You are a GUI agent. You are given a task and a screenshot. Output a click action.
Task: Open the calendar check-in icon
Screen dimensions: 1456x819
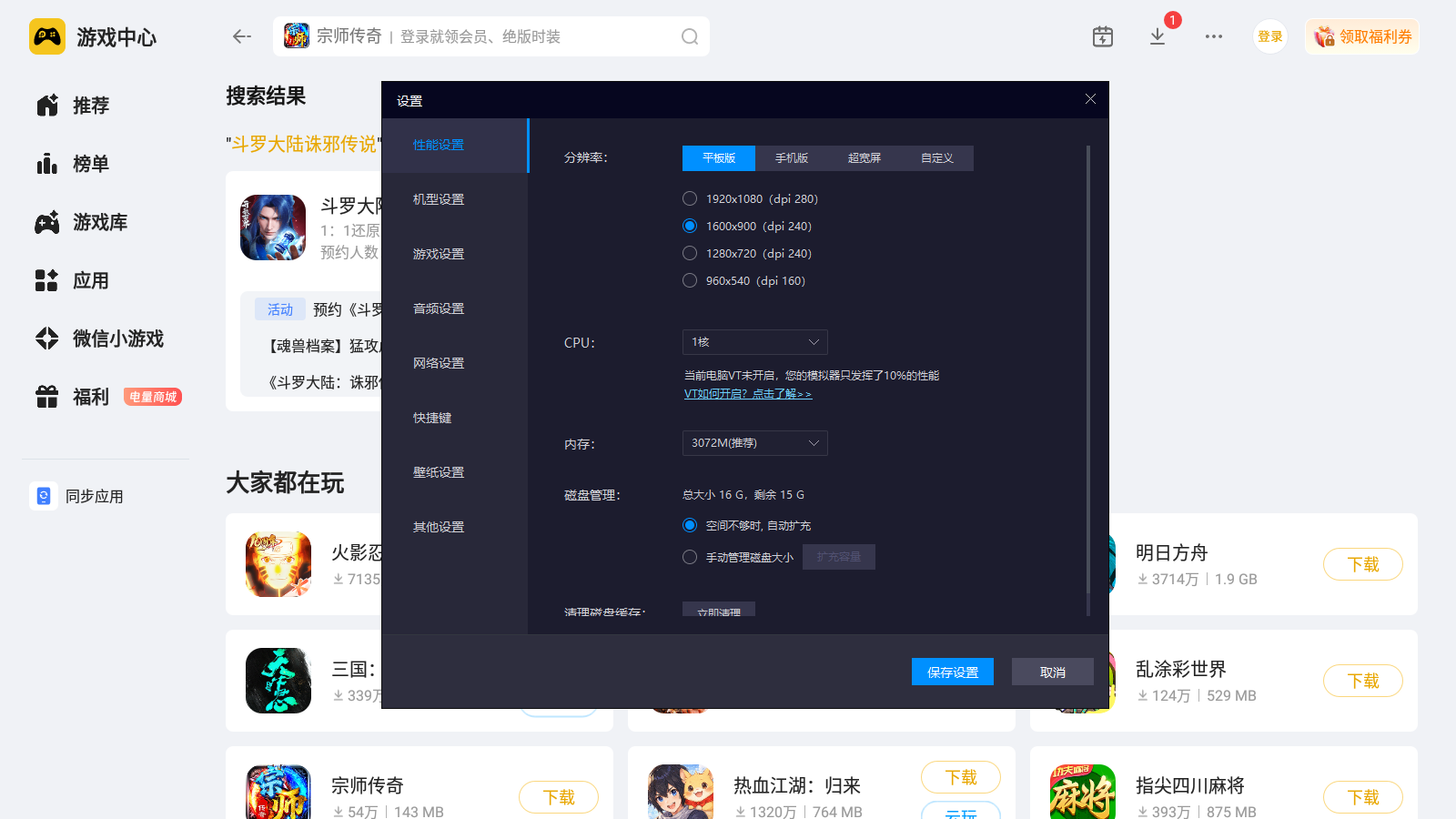(1103, 36)
